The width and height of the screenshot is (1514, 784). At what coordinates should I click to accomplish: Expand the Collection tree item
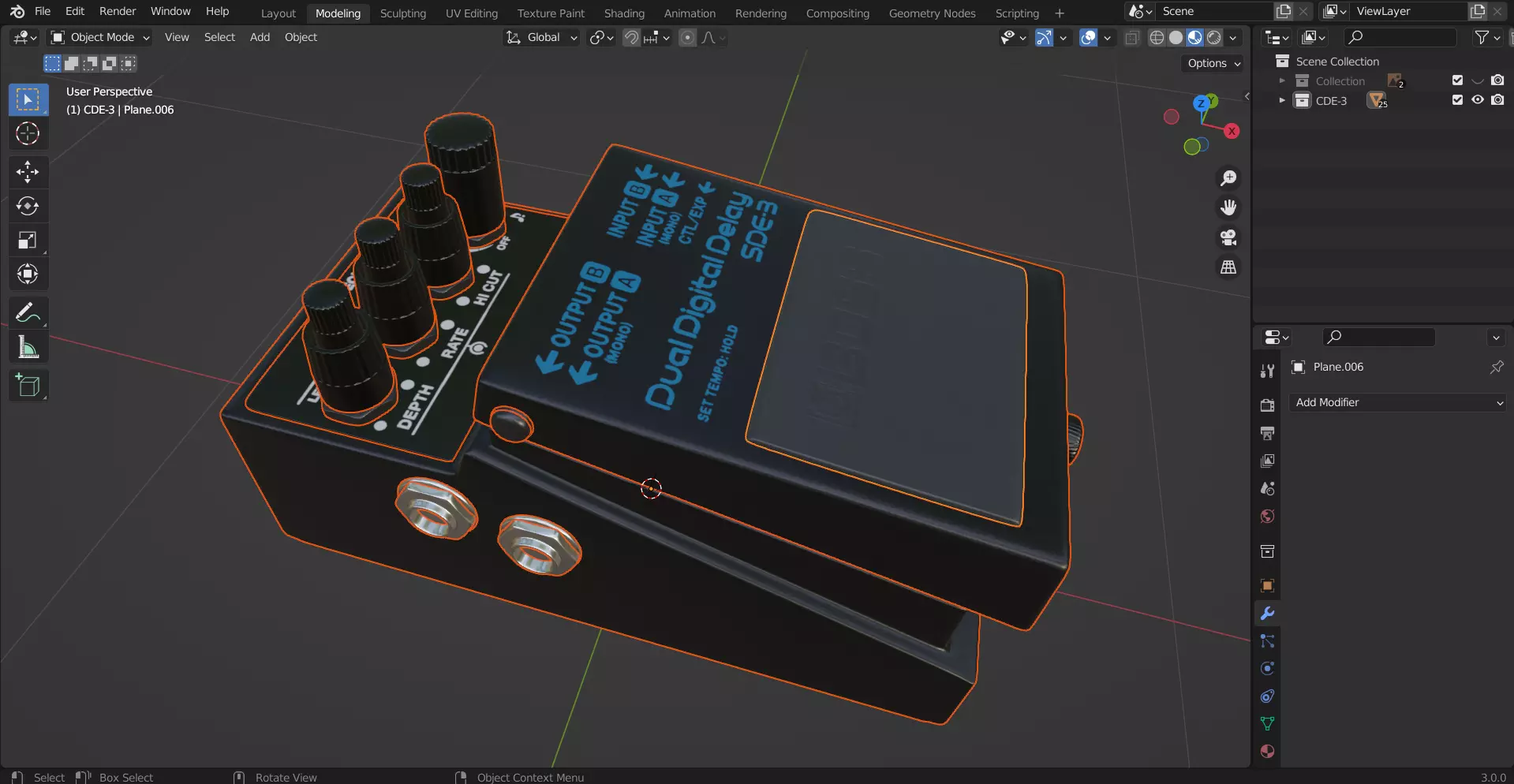pyautogui.click(x=1281, y=80)
